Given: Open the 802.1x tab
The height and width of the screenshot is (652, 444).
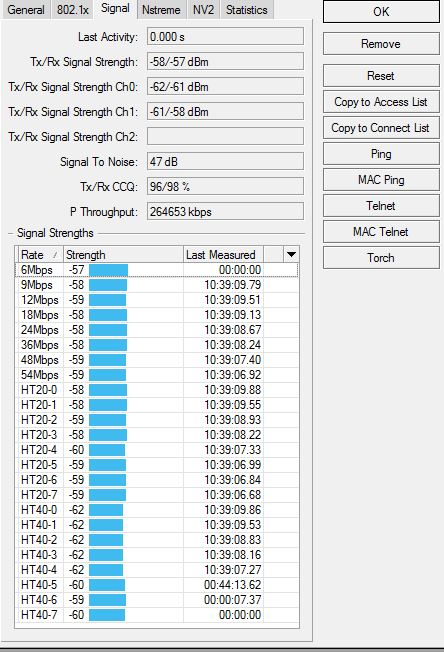Looking at the screenshot, I should pos(73,10).
